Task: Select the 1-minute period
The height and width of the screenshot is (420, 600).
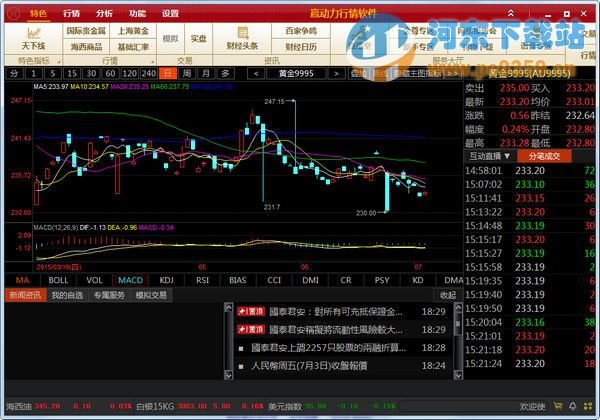Action: tap(34, 73)
